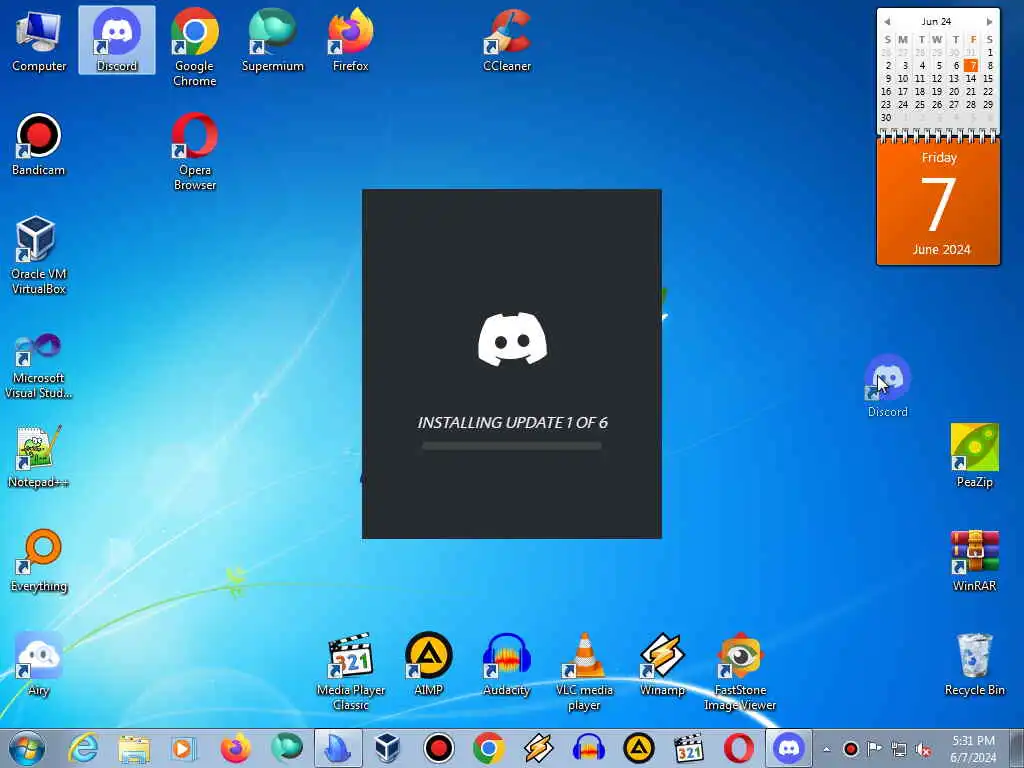
Task: Open Opera from the taskbar
Action: pyautogui.click(x=739, y=748)
